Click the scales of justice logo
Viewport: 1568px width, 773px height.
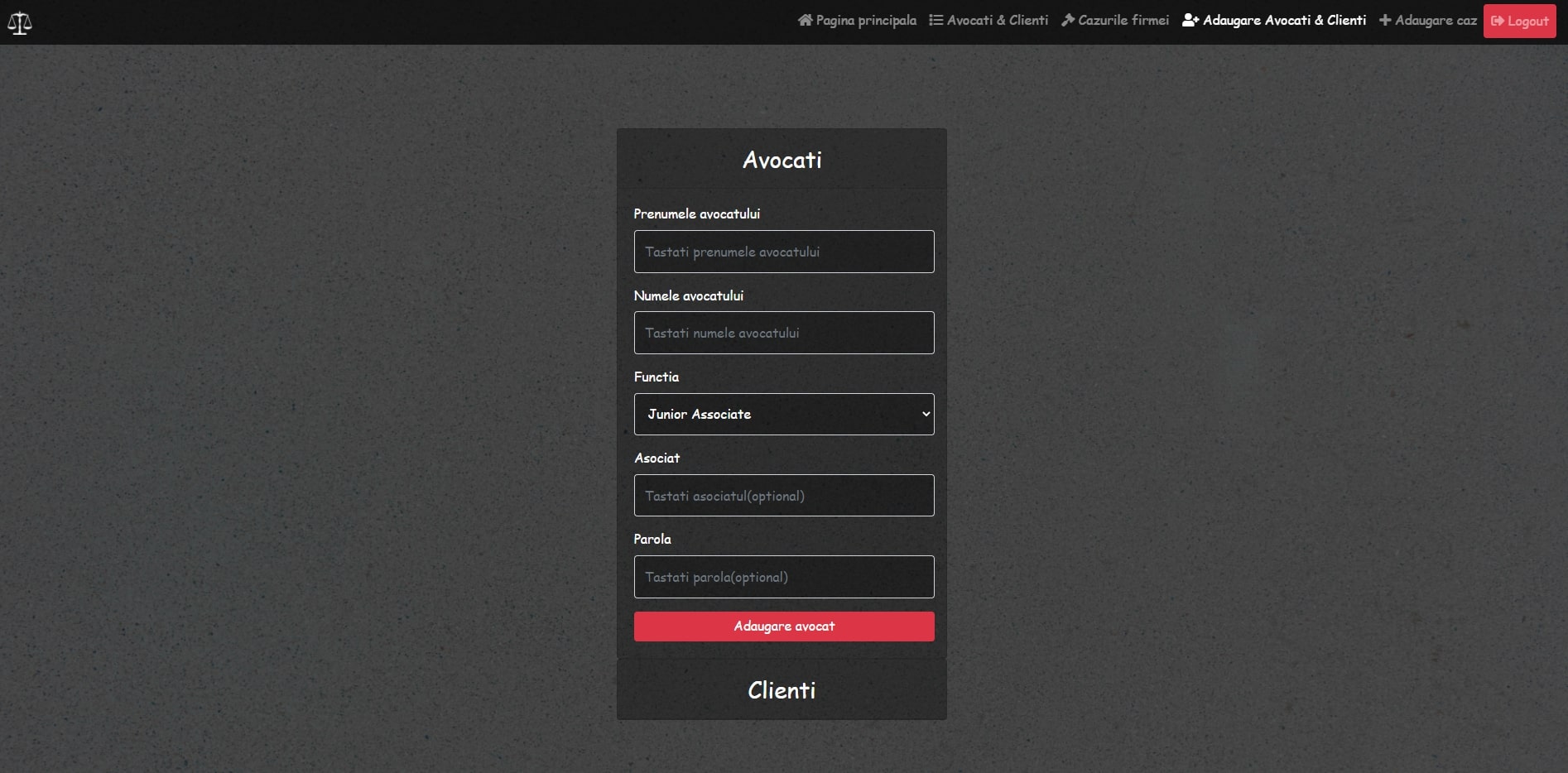[x=20, y=22]
